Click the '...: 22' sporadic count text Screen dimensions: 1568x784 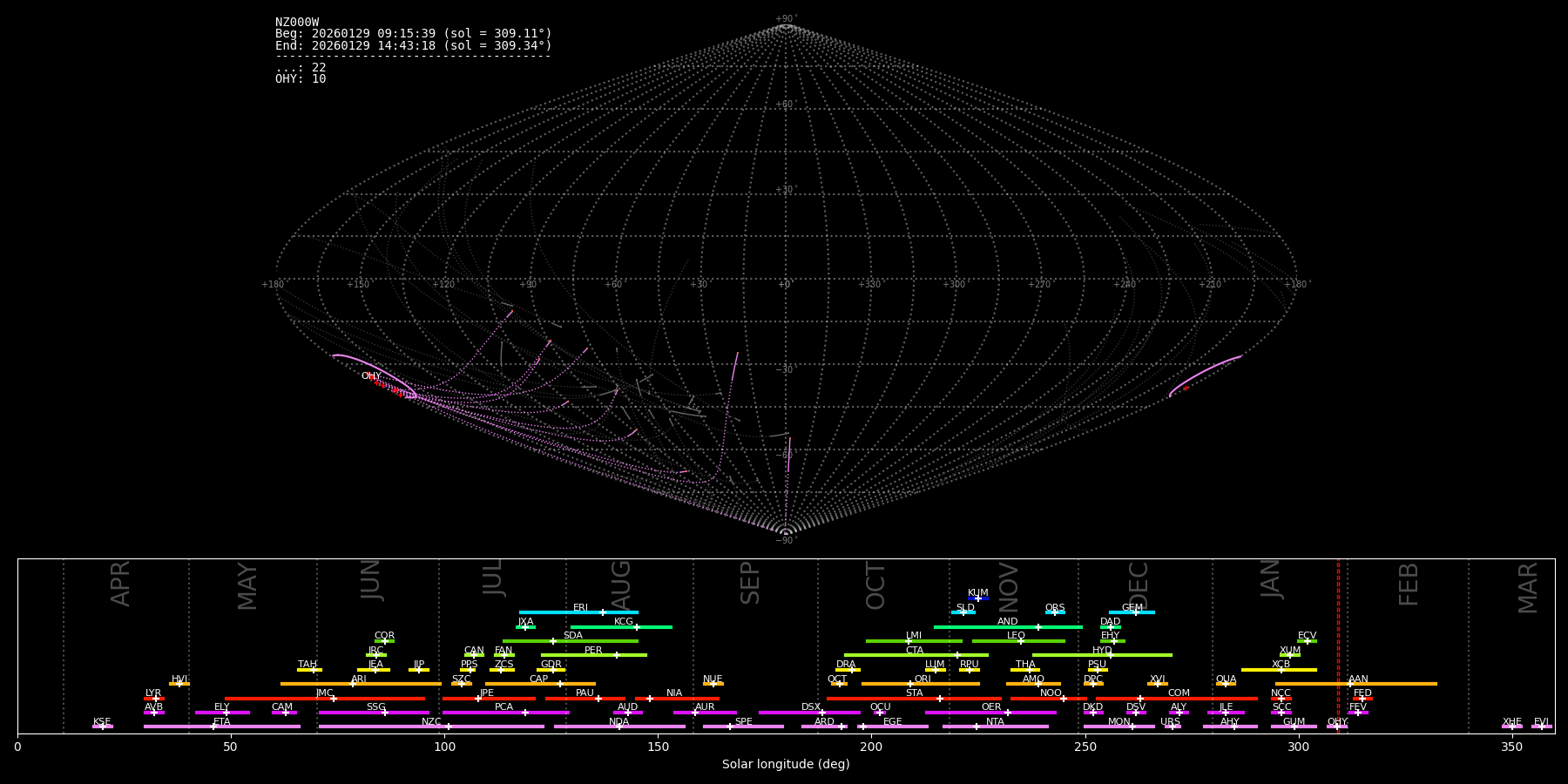(x=301, y=68)
